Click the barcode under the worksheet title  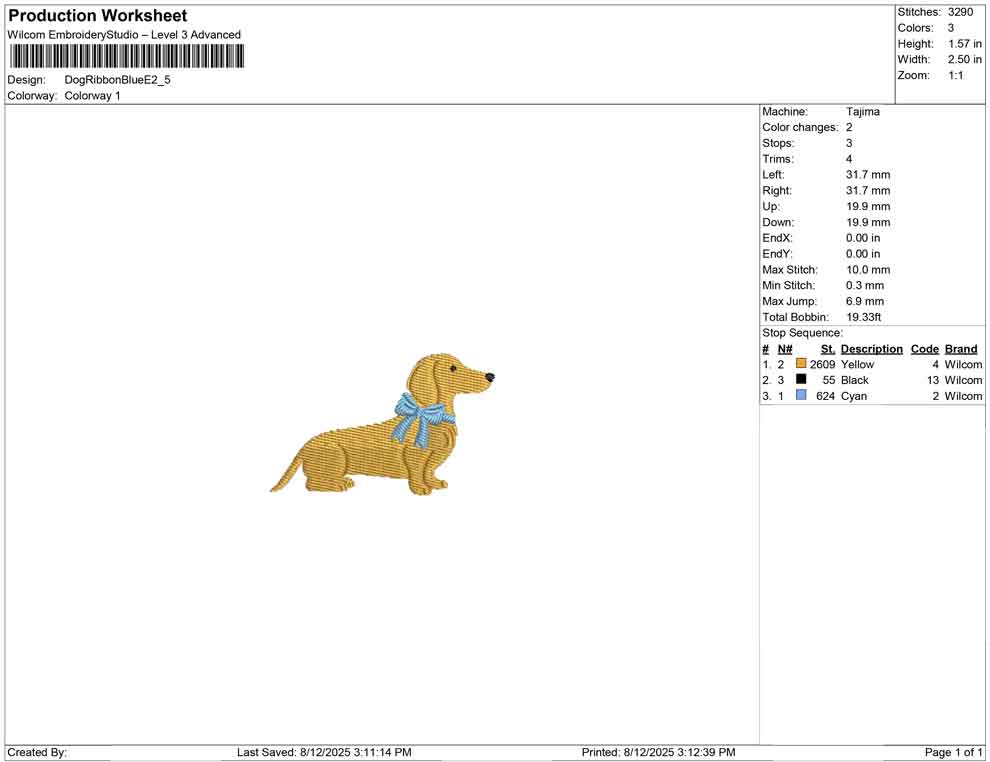tap(126, 56)
